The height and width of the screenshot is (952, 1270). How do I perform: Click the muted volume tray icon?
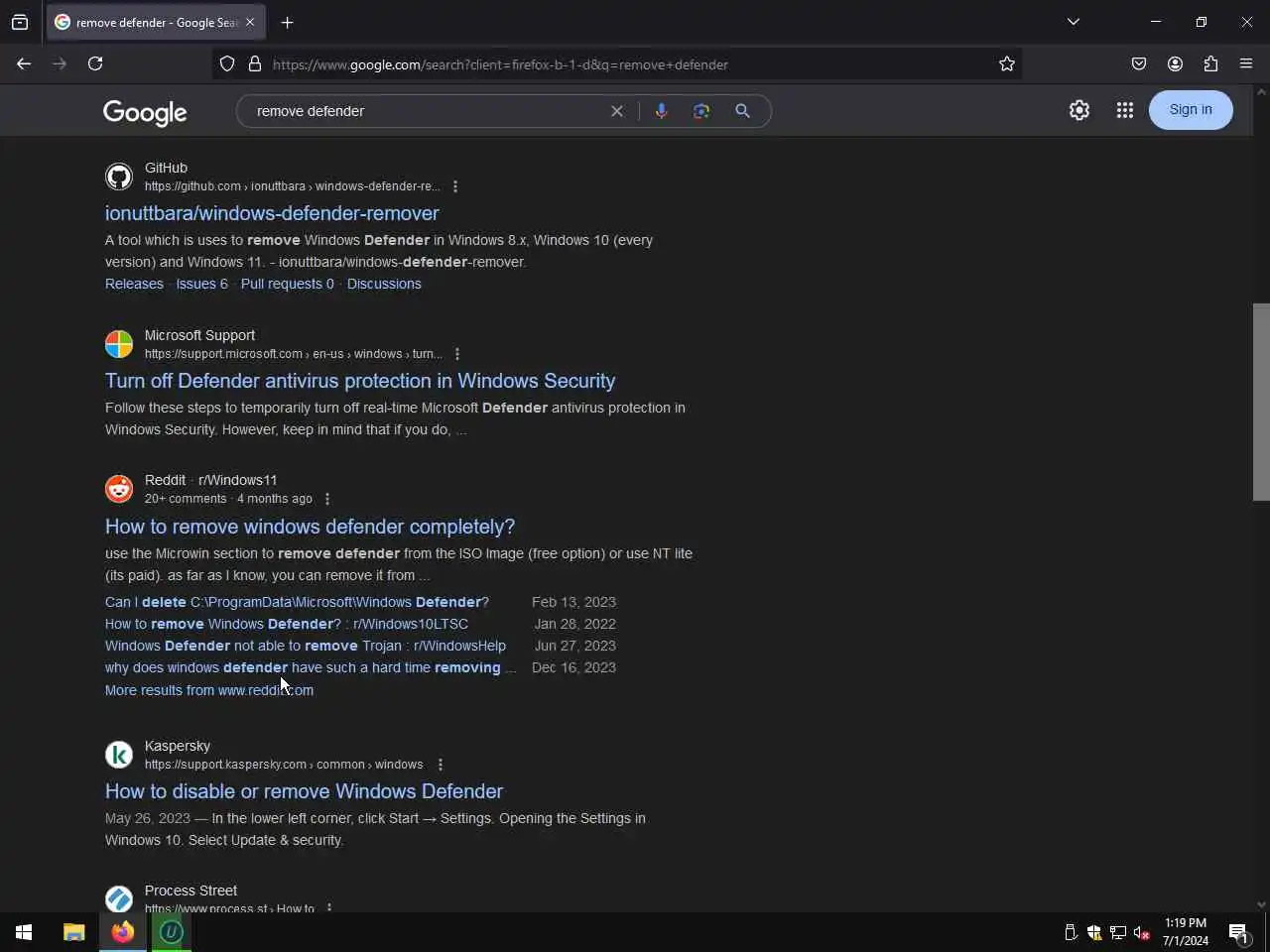[x=1142, y=932]
